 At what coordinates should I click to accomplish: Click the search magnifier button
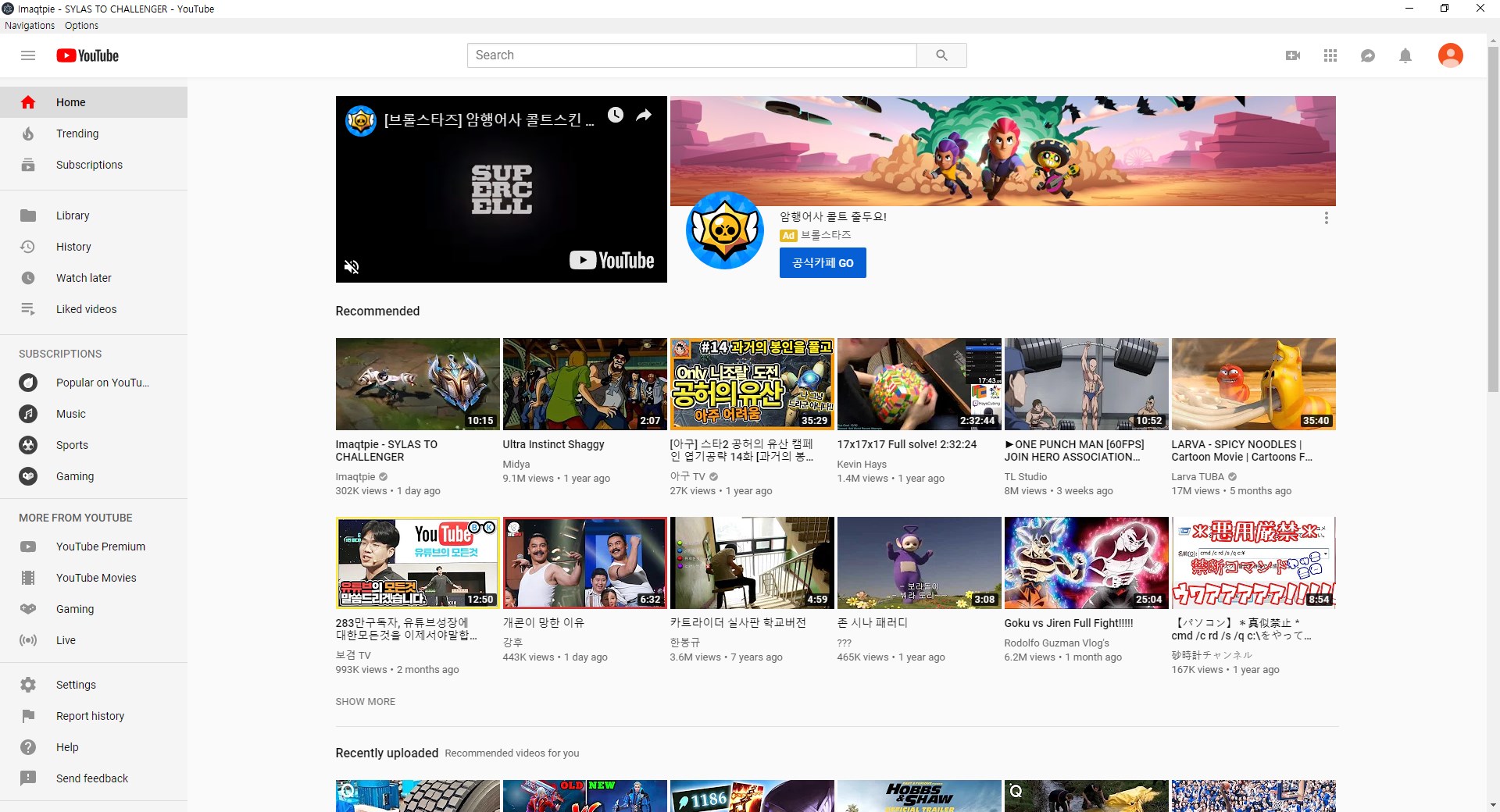[941, 55]
